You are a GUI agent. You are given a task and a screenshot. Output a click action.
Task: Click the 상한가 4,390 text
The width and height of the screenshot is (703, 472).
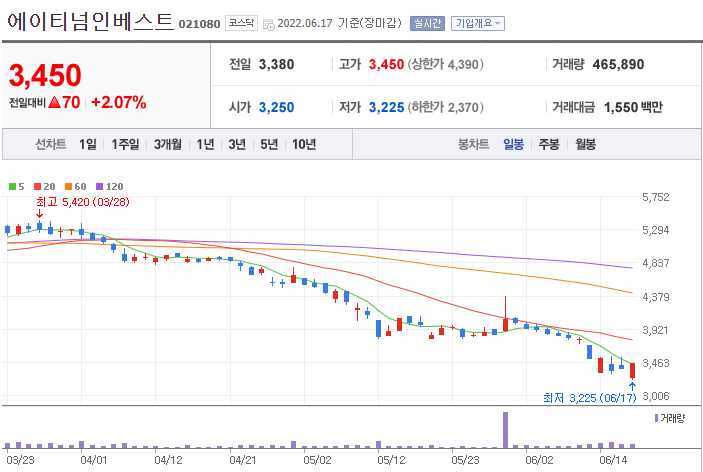pos(445,65)
